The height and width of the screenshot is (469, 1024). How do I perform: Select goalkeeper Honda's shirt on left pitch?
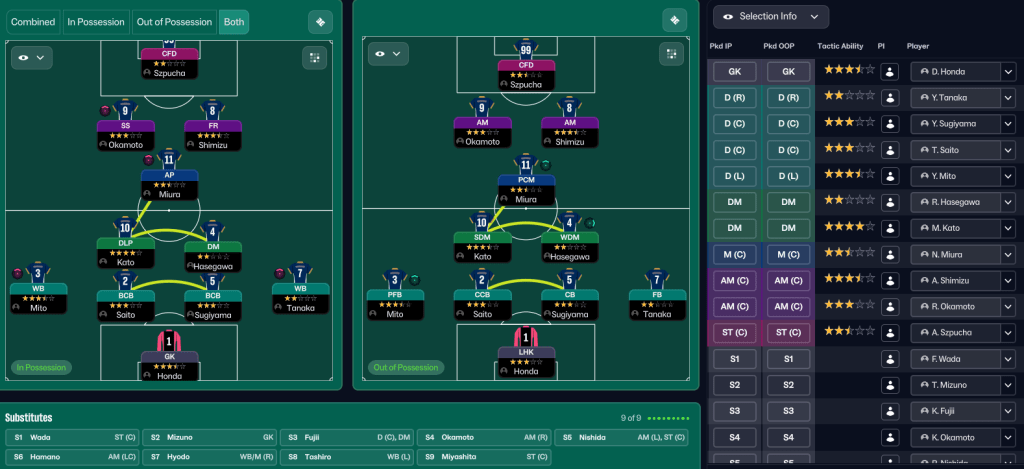[x=163, y=340]
